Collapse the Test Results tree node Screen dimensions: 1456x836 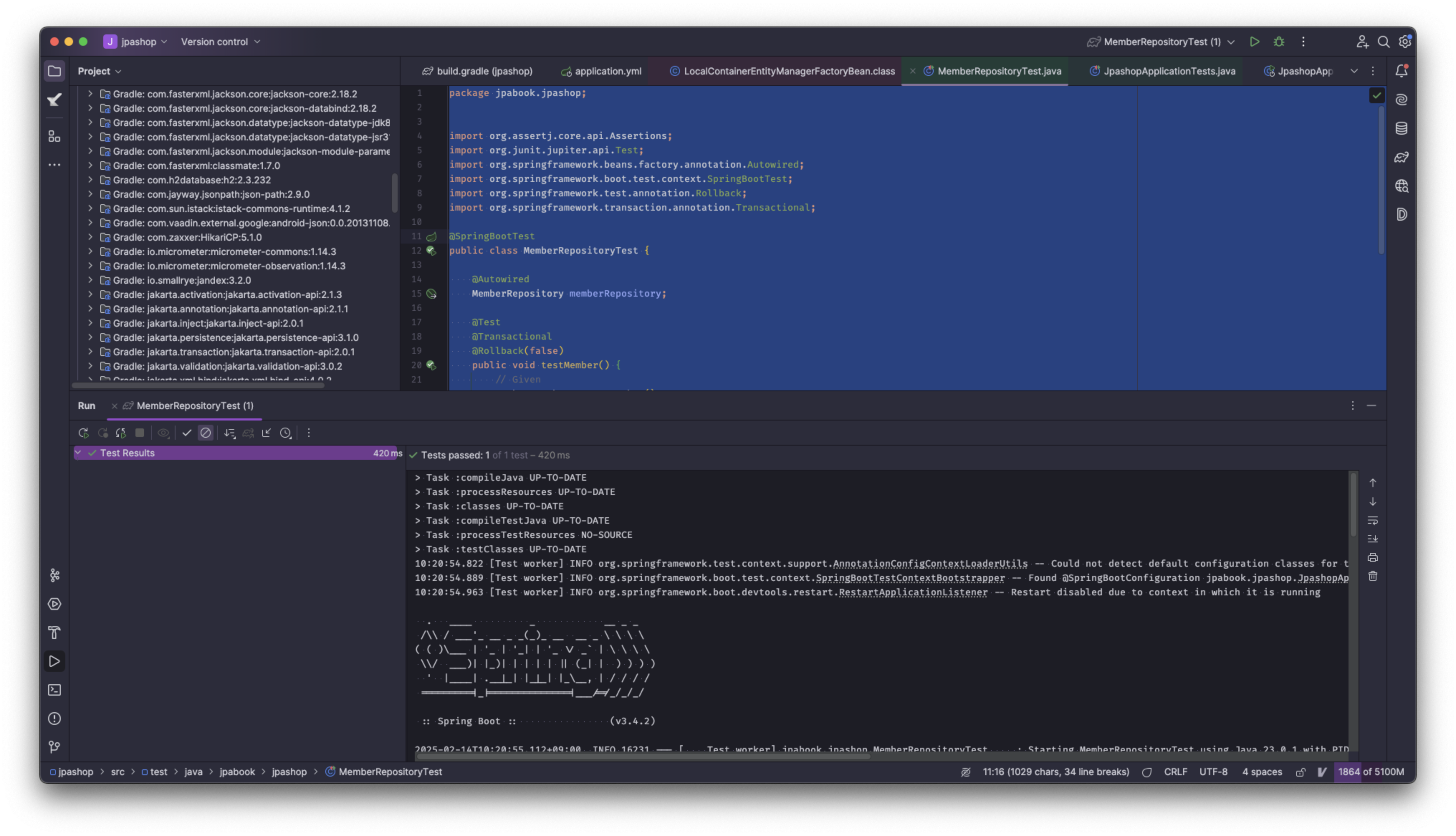click(x=78, y=453)
